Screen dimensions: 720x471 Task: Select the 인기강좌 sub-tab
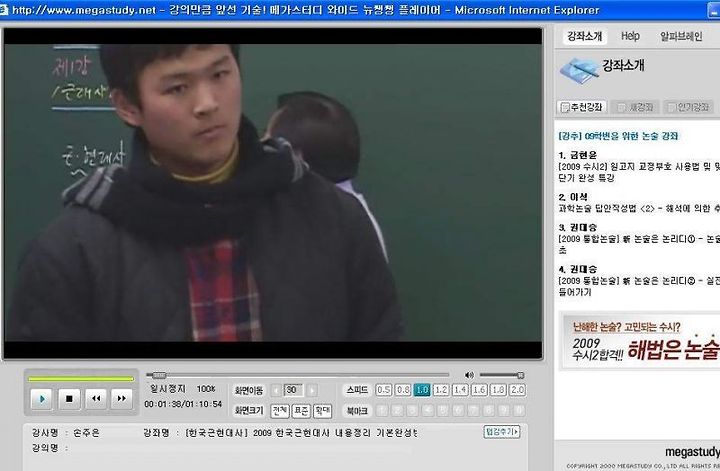coord(688,107)
